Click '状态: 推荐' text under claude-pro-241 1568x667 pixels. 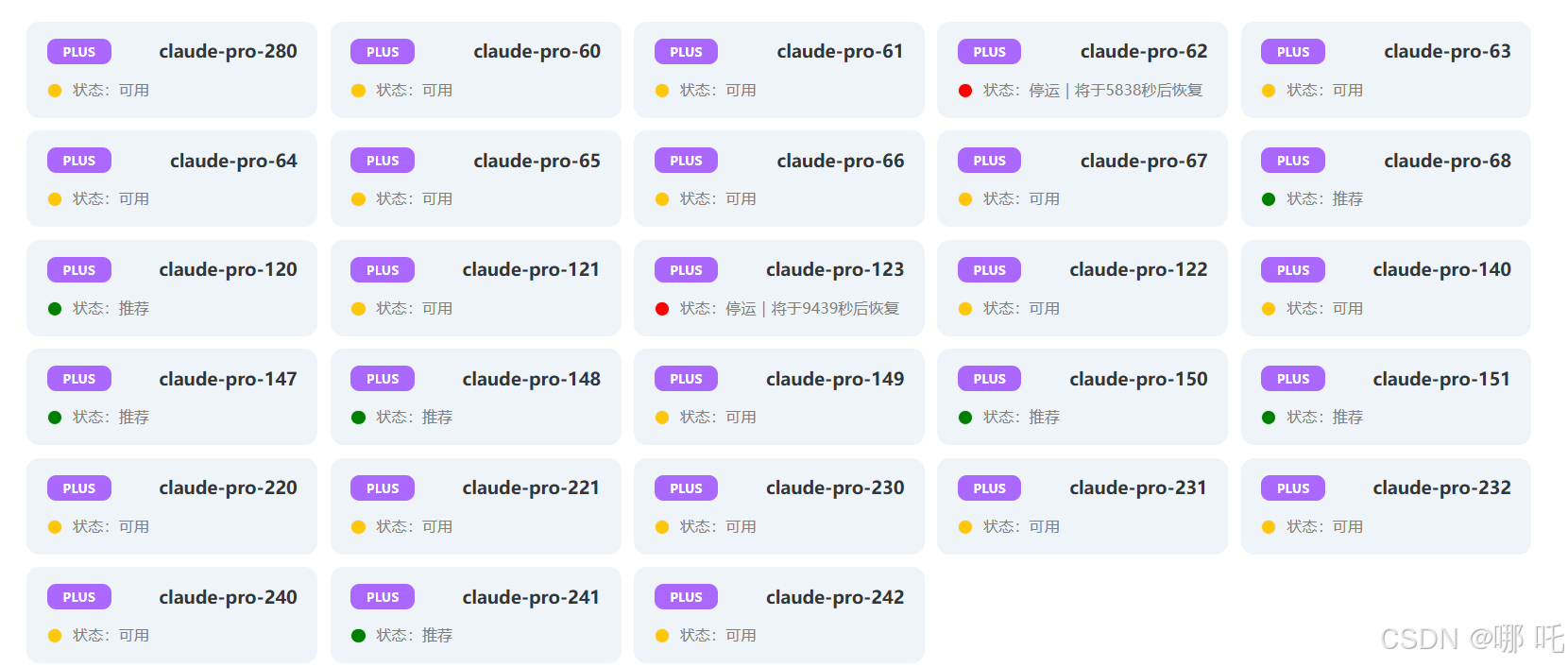(x=414, y=636)
